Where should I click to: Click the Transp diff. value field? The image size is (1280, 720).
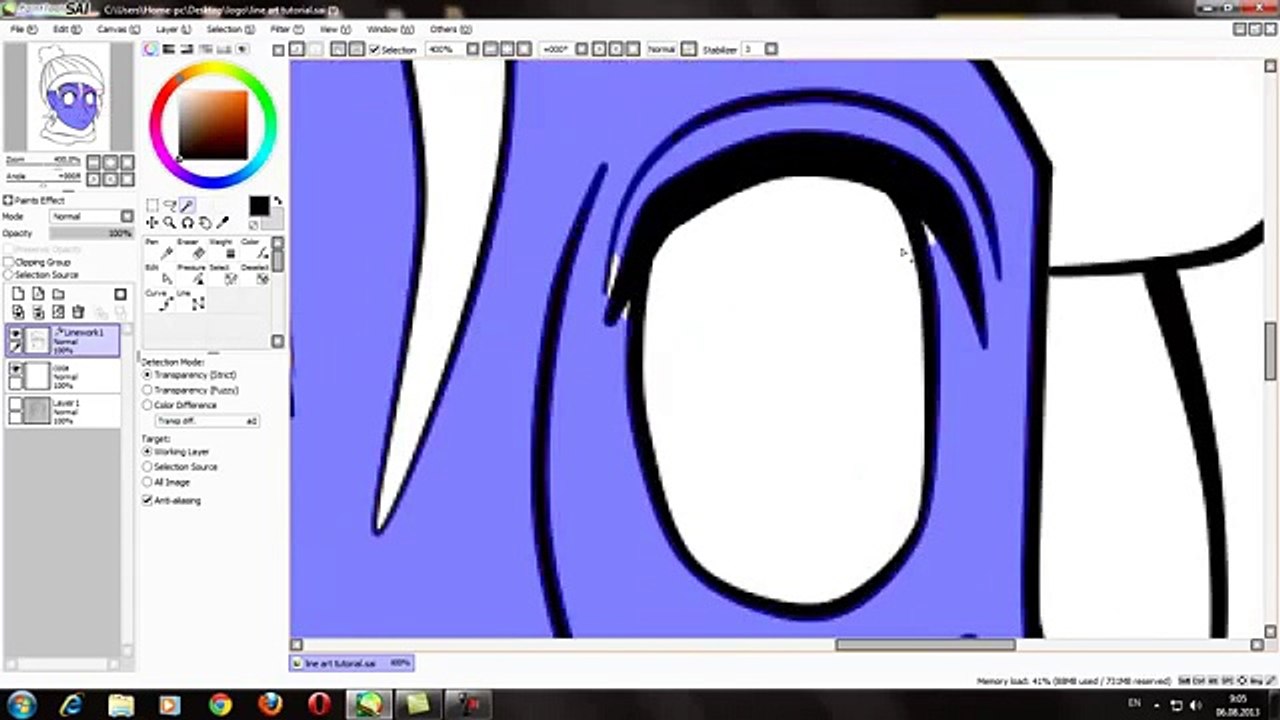pyautogui.click(x=206, y=421)
